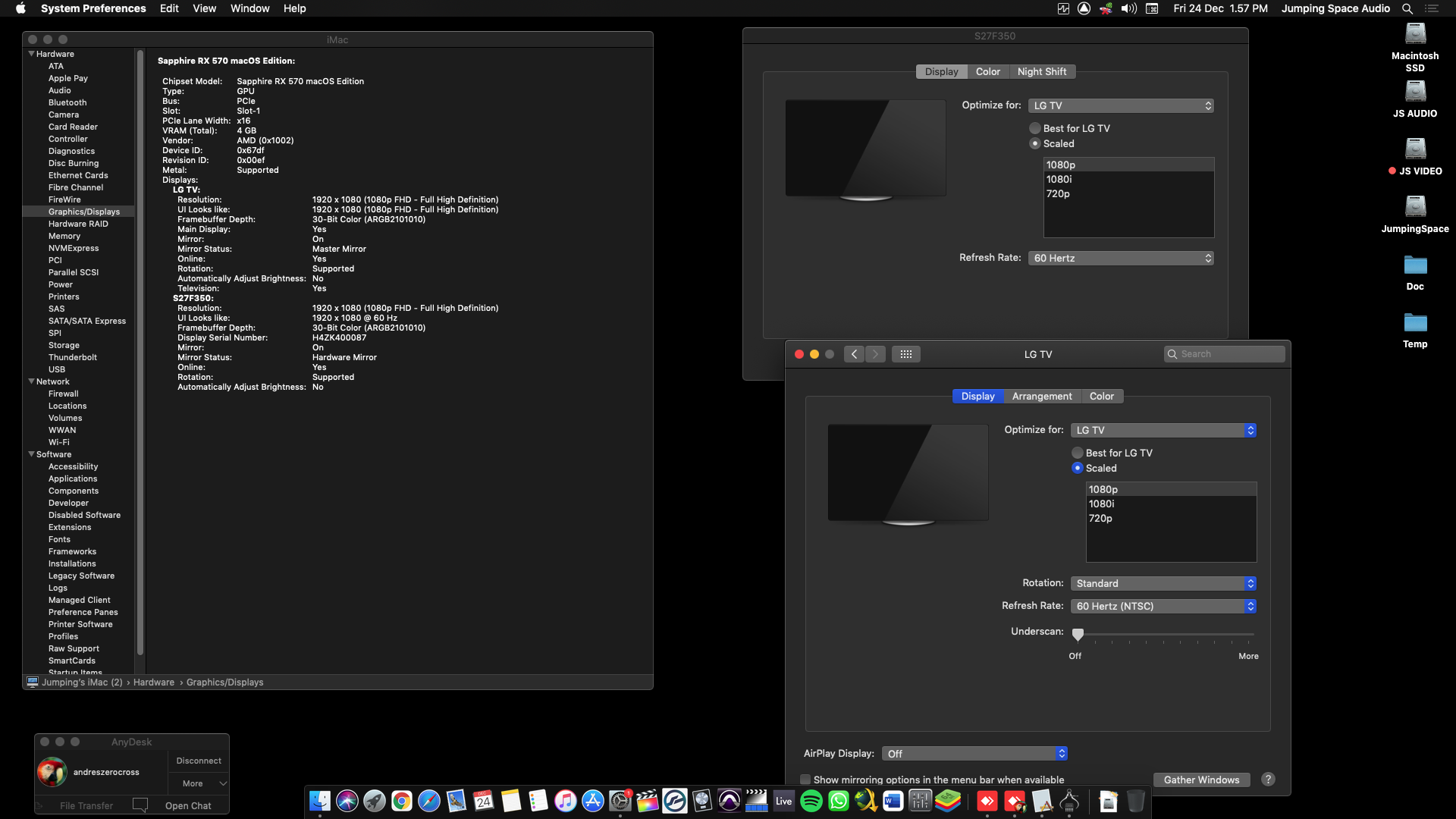Open the sound volume menu bar icon
Screen dimensions: 1456x819
[x=1129, y=8]
